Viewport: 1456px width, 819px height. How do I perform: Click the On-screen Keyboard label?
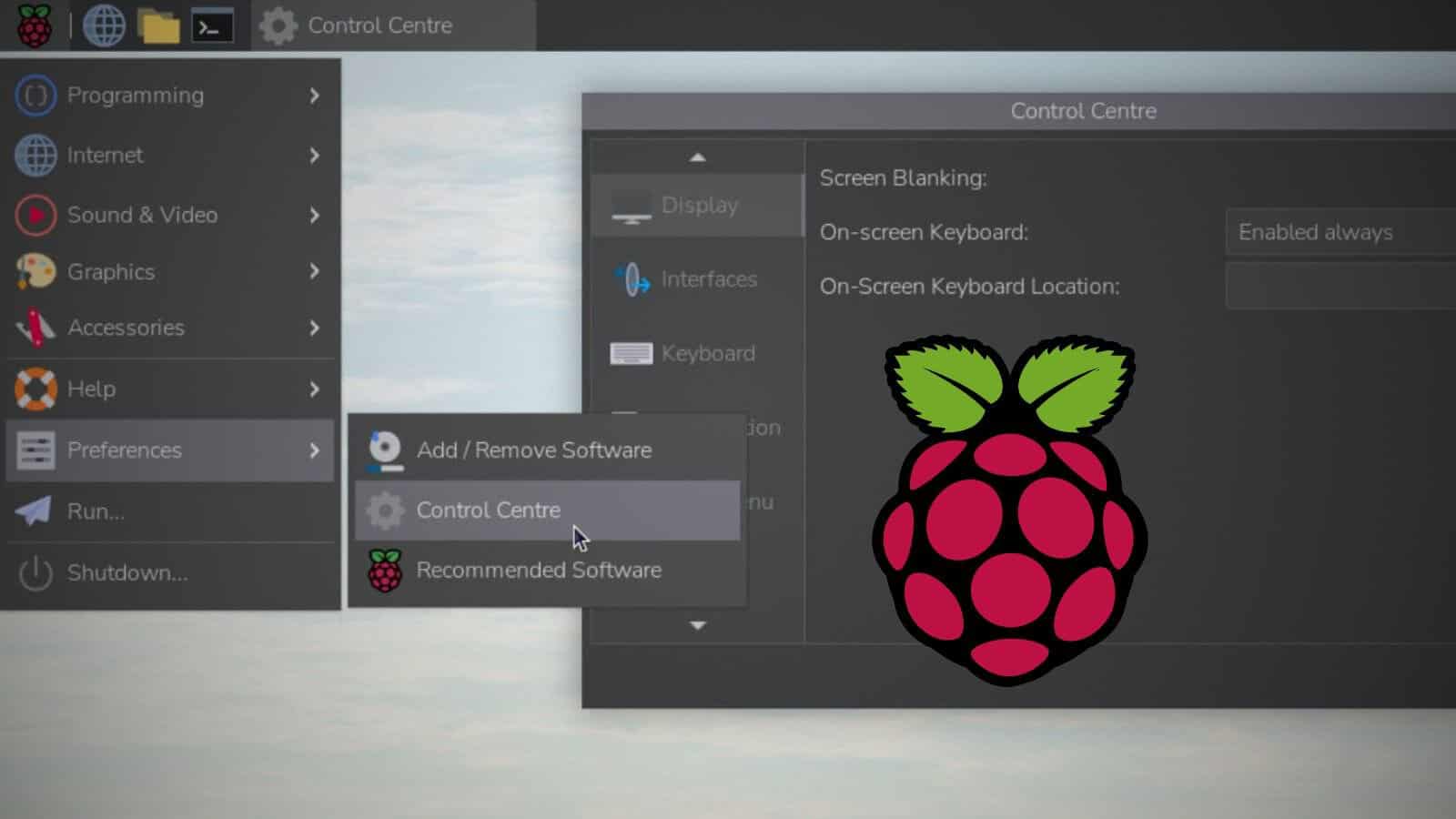[924, 233]
